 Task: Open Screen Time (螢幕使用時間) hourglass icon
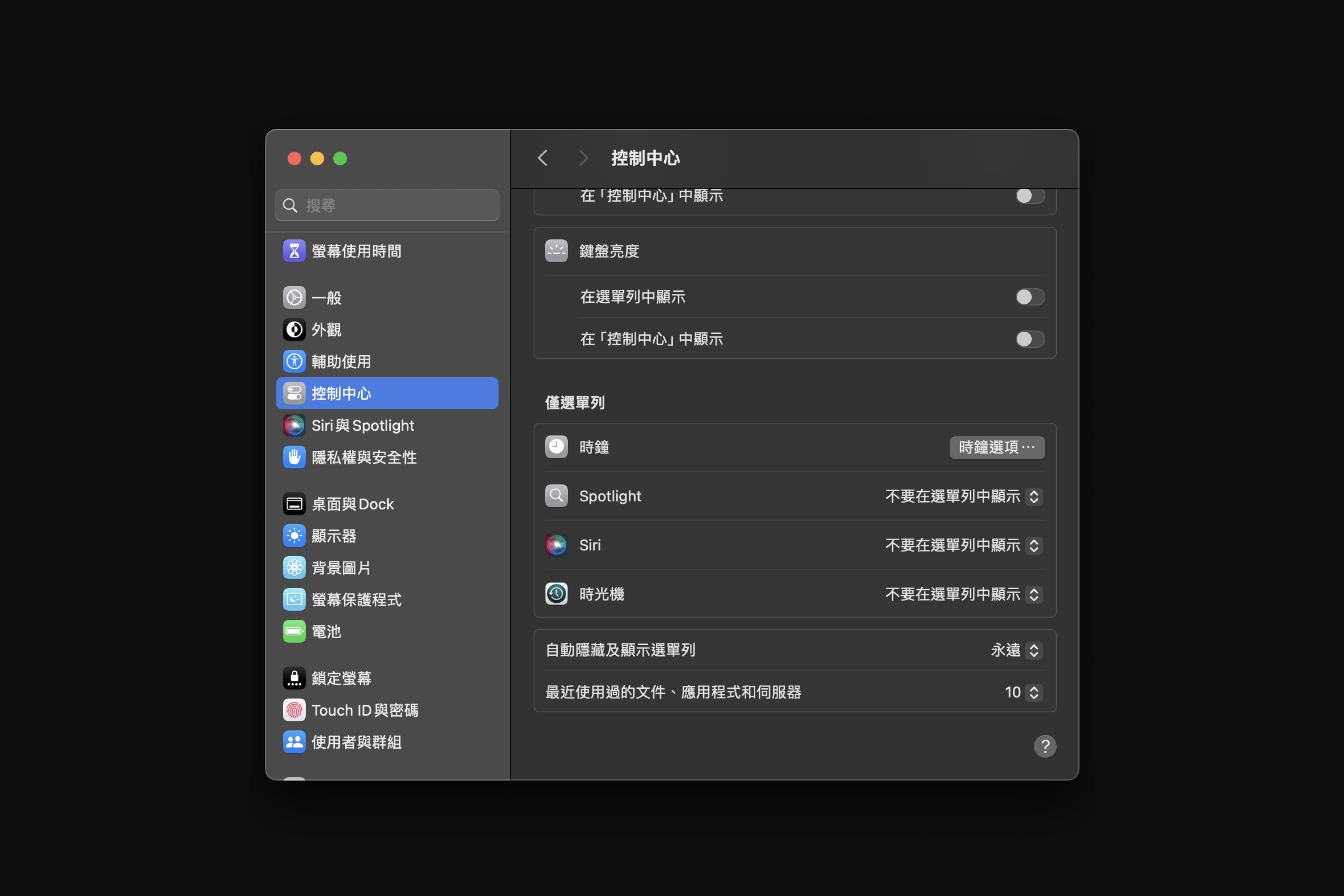[294, 251]
